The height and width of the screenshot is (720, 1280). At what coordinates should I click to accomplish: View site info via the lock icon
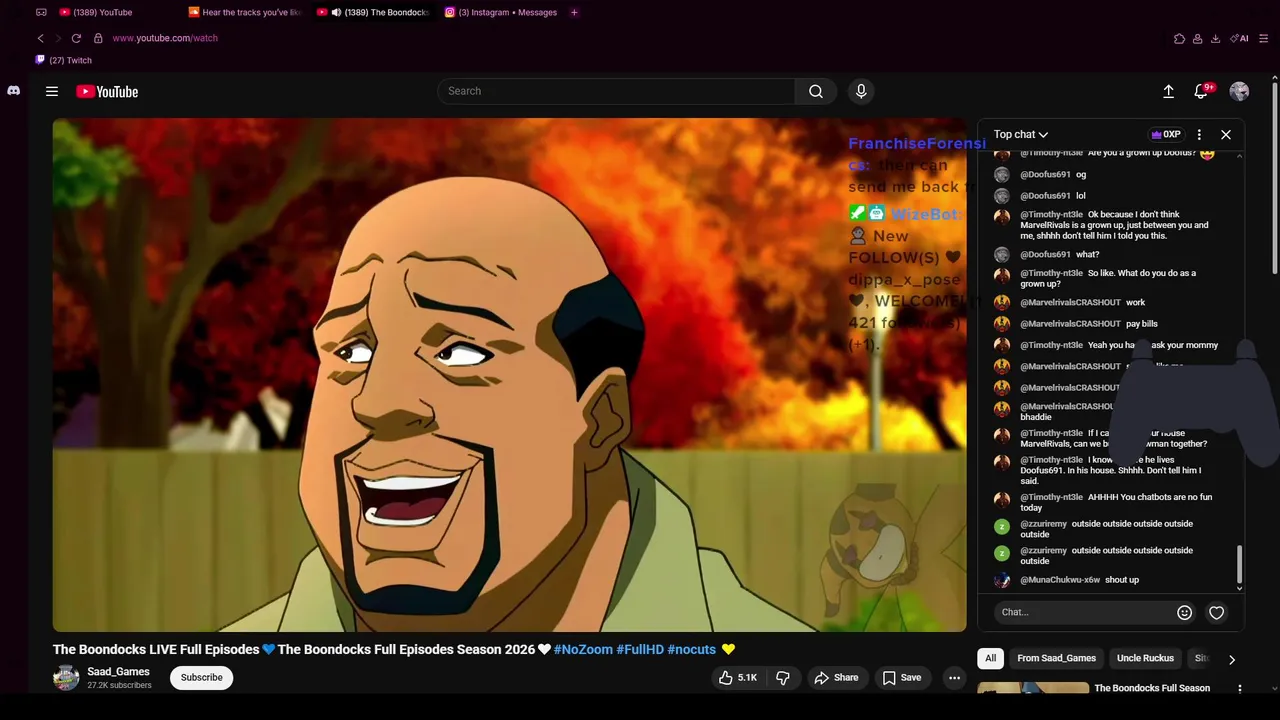[98, 38]
